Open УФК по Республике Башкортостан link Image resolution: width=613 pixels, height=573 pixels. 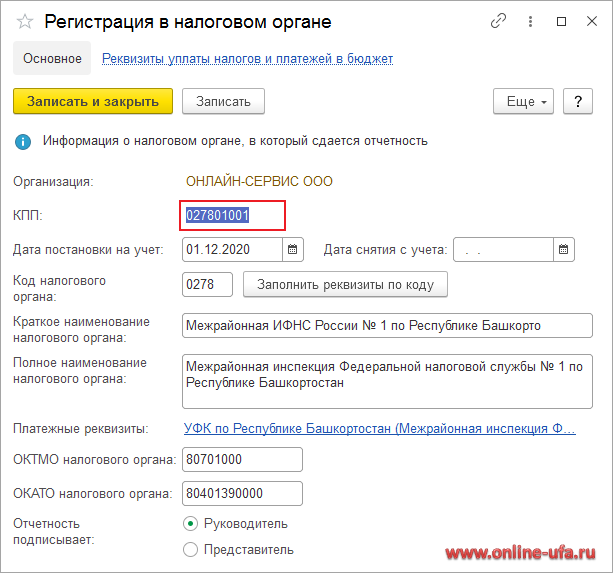coord(380,429)
